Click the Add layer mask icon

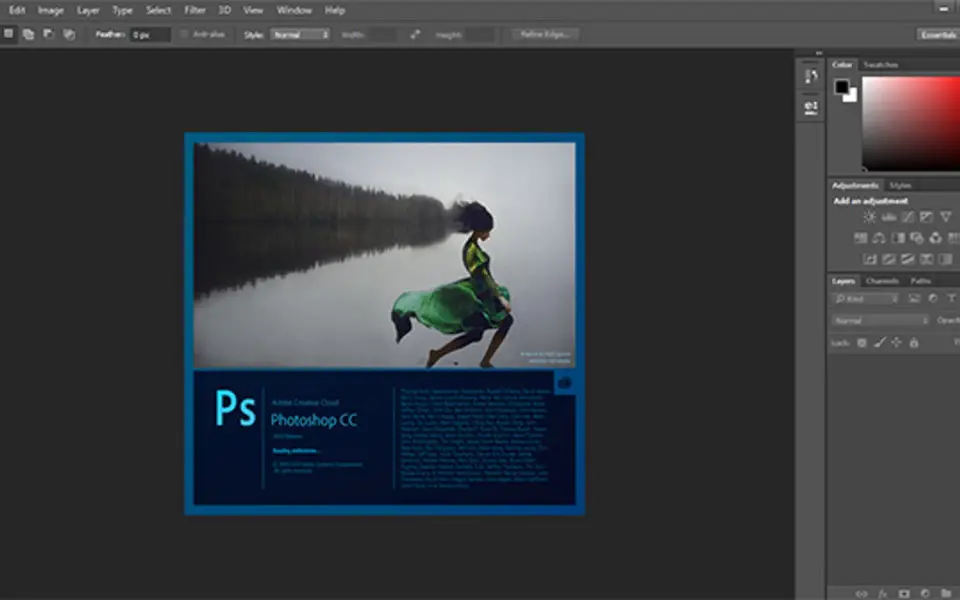905,593
